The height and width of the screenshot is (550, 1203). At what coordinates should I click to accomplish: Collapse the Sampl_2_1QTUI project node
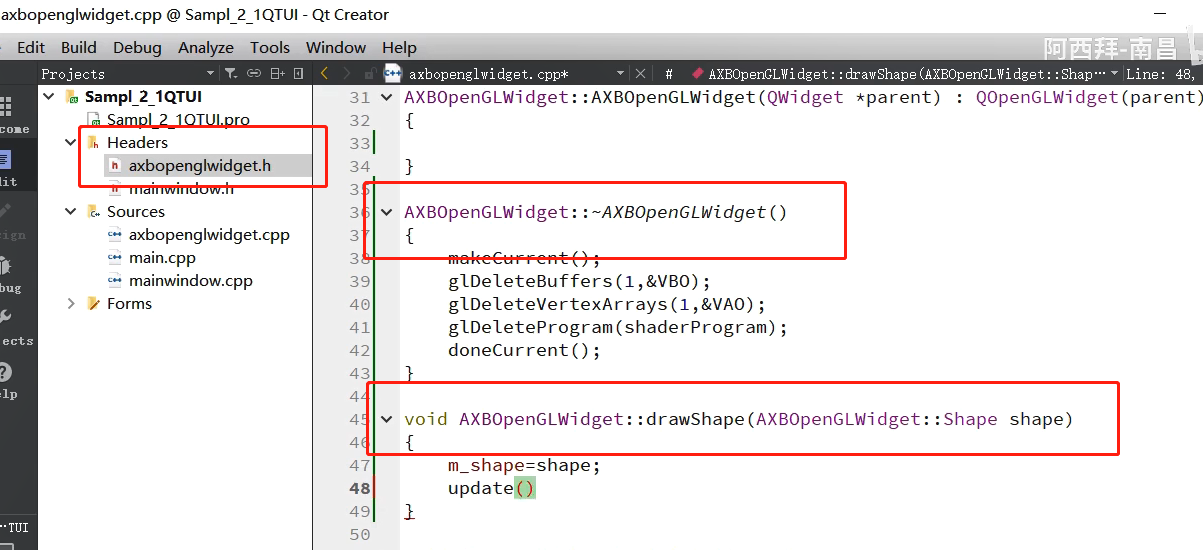coord(48,96)
